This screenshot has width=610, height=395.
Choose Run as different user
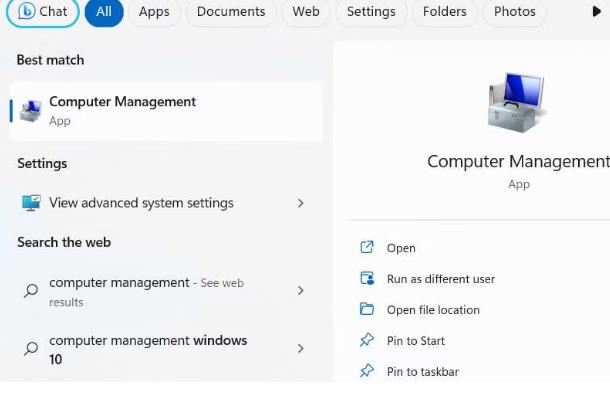pyautogui.click(x=441, y=279)
